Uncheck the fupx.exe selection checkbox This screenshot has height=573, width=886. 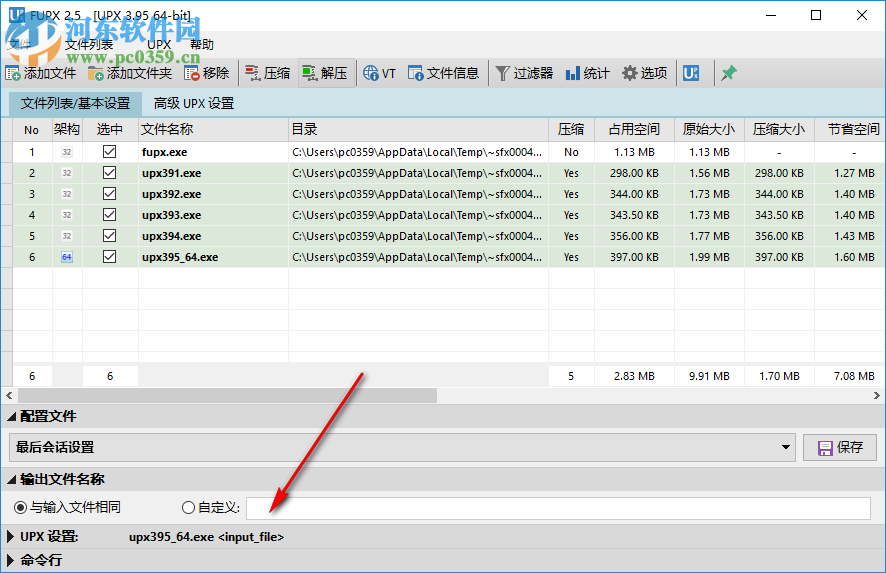click(110, 151)
